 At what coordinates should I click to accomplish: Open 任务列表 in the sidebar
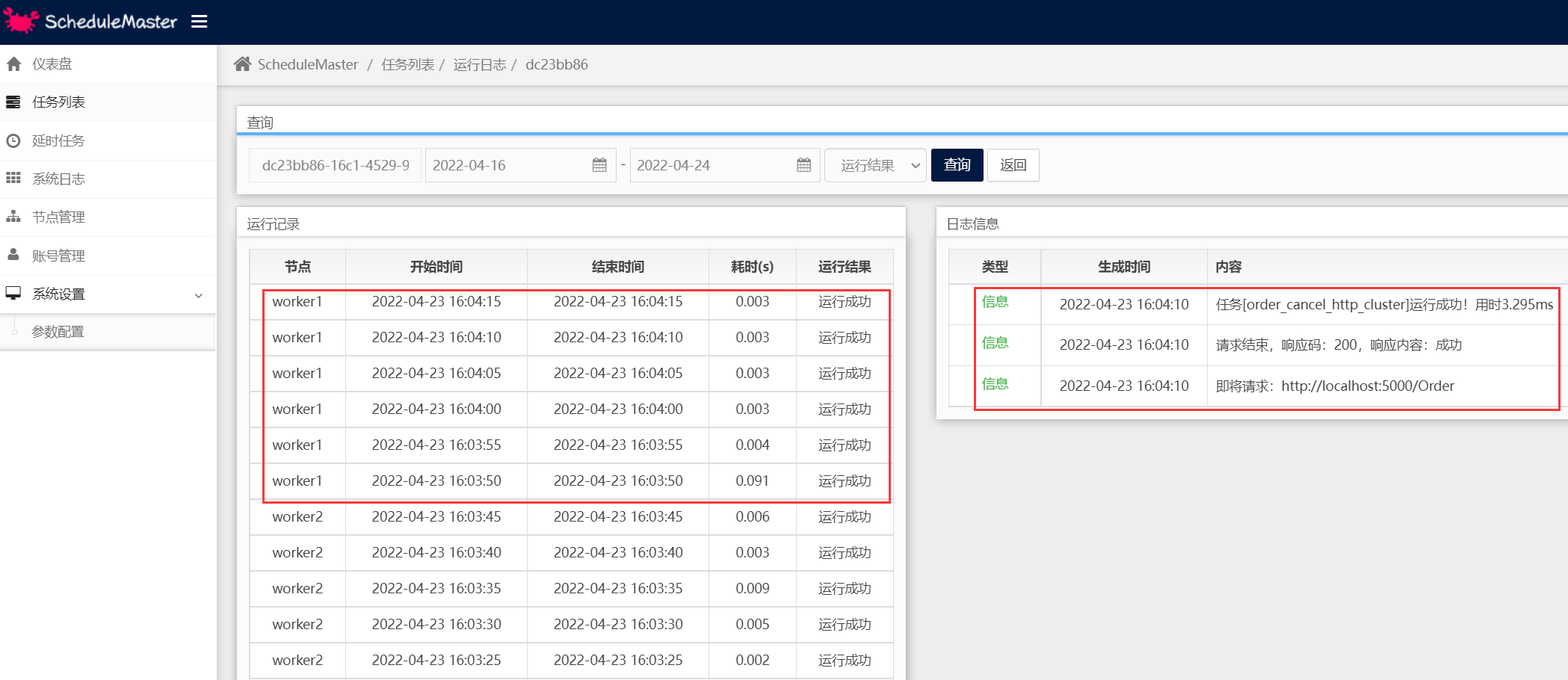coord(108,102)
